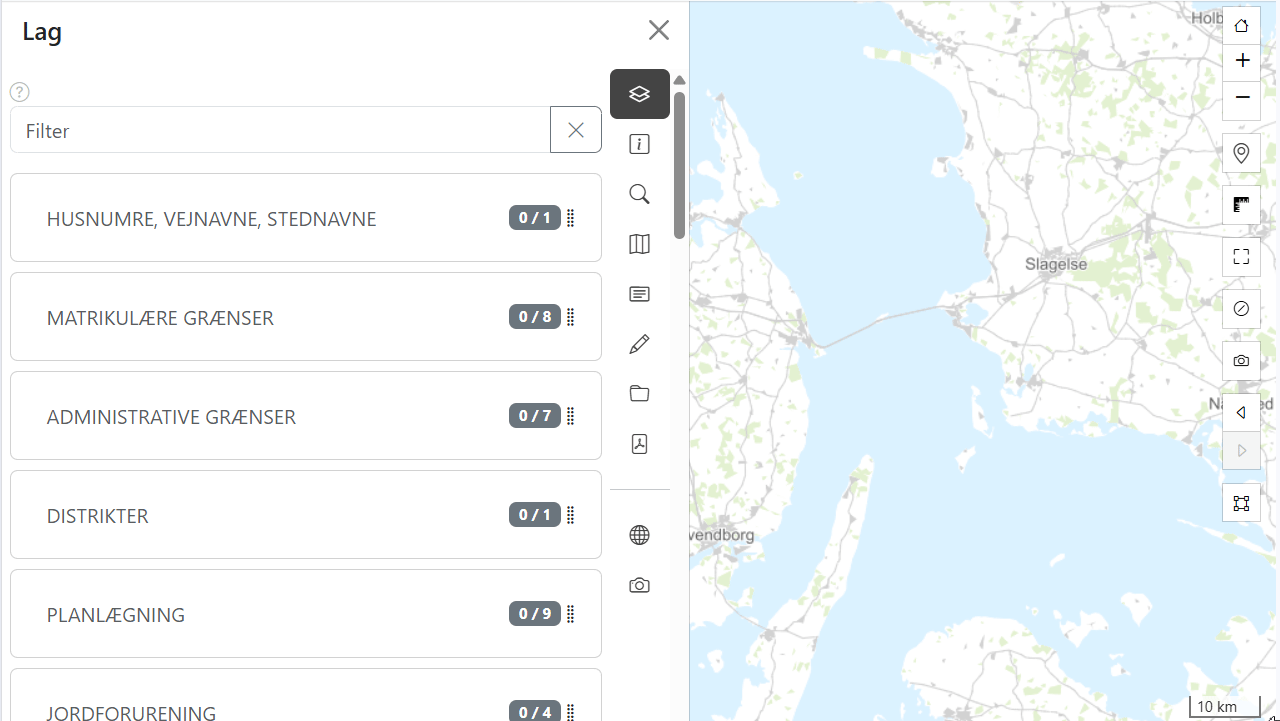Toggle fullscreen map view
The height and width of the screenshot is (721, 1280).
[1241, 257]
